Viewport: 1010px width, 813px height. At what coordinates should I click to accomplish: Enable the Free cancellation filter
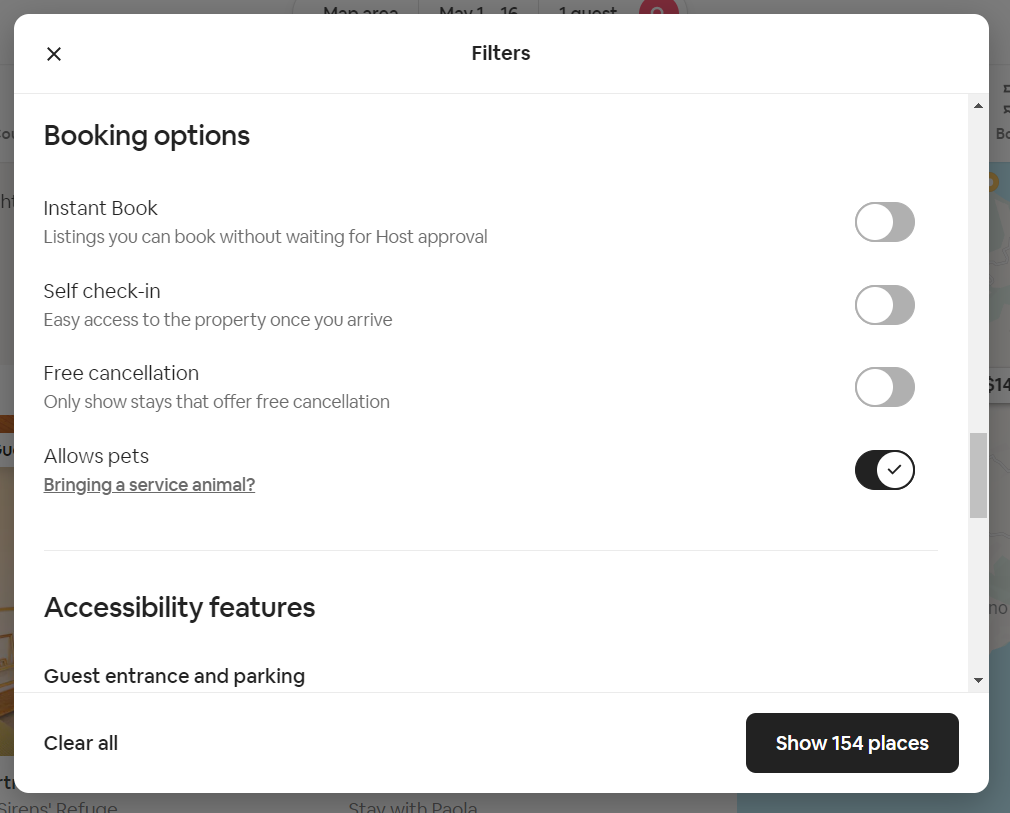coord(885,387)
